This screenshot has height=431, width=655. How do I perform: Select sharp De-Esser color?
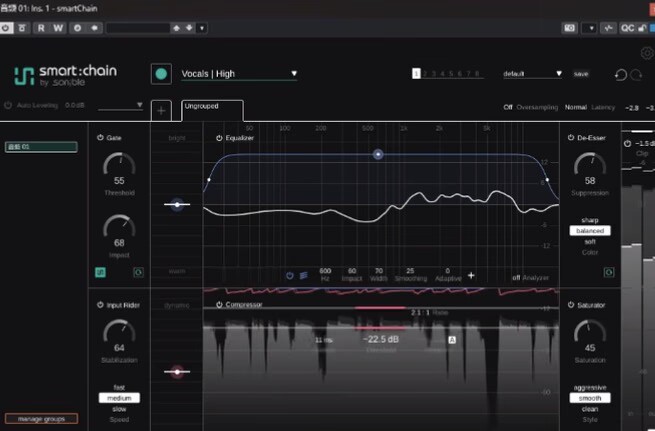(x=590, y=220)
